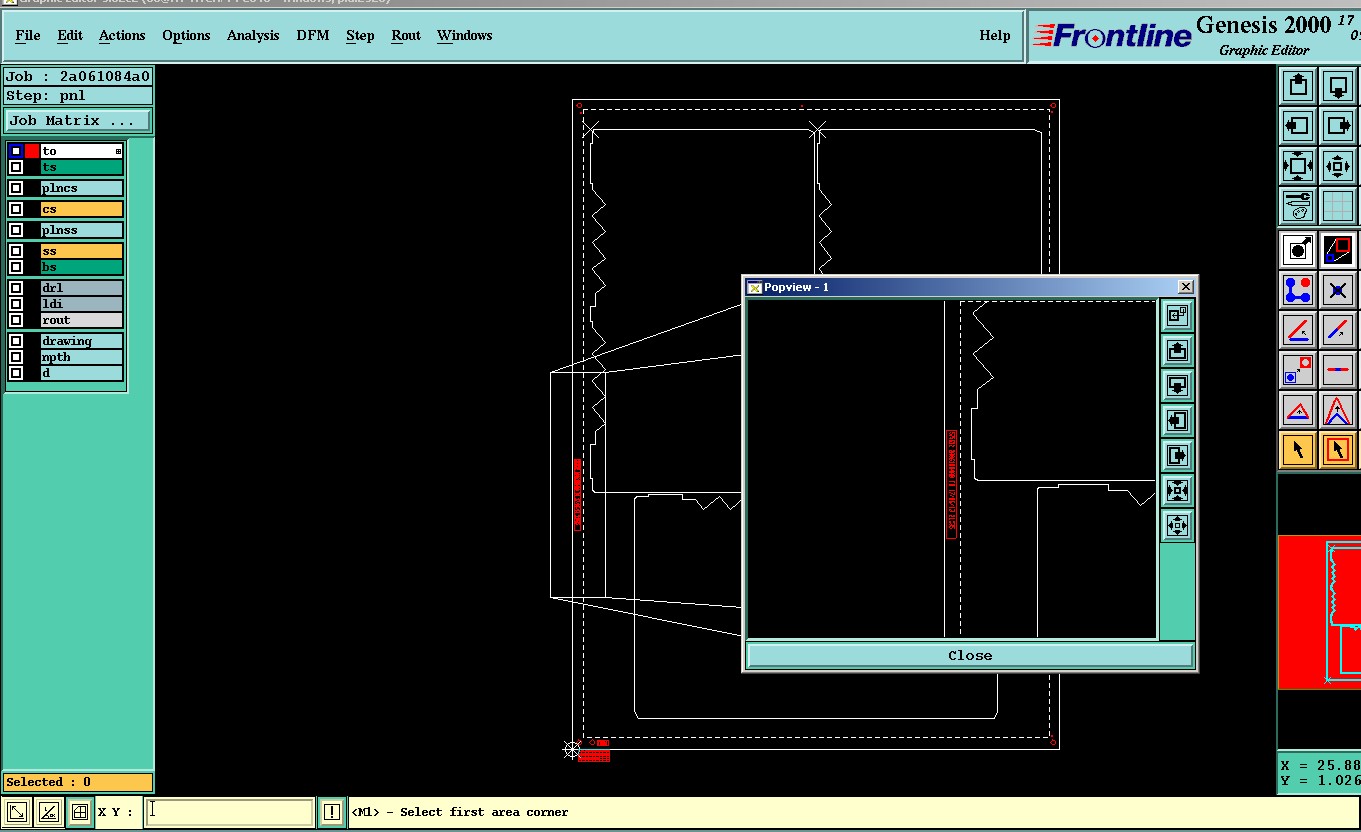Select the blue X-dot snap tool
The height and width of the screenshot is (832, 1361).
coord(1338,290)
